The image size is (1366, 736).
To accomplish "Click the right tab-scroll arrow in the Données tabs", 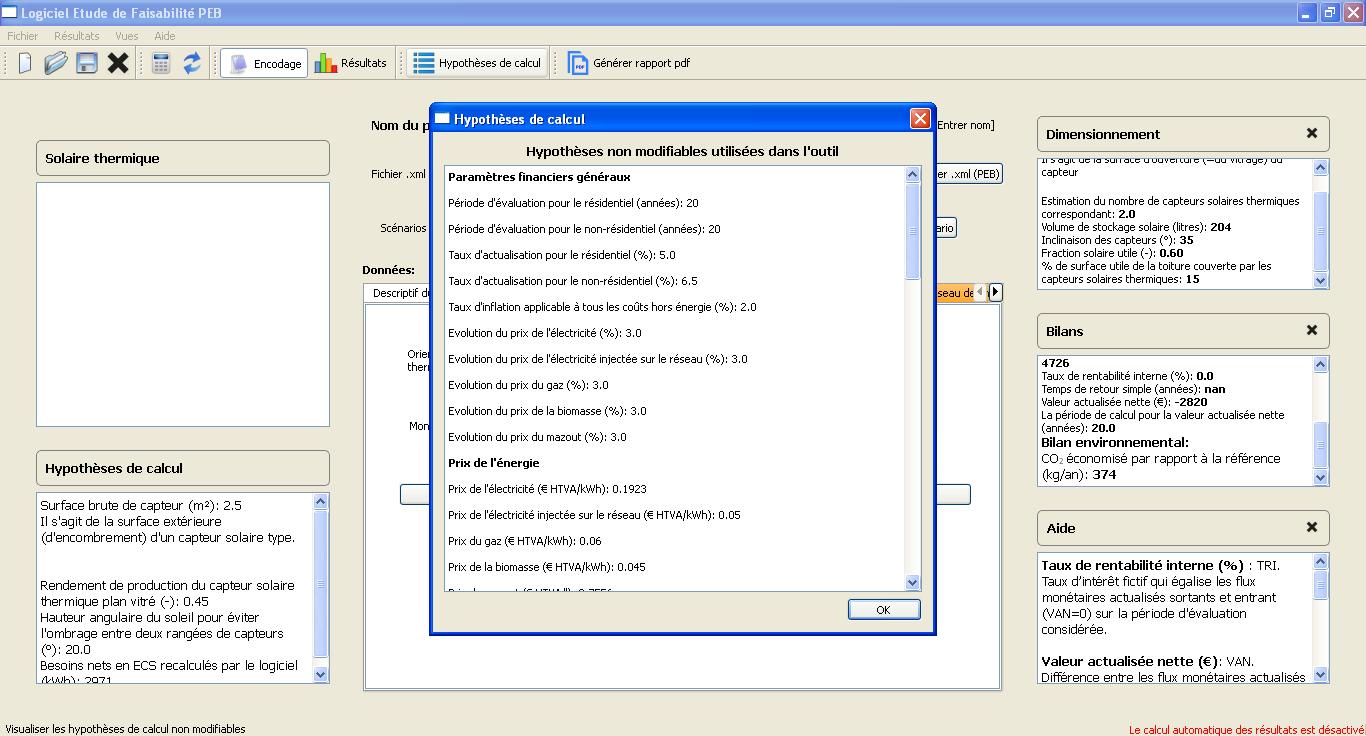I will [x=995, y=292].
